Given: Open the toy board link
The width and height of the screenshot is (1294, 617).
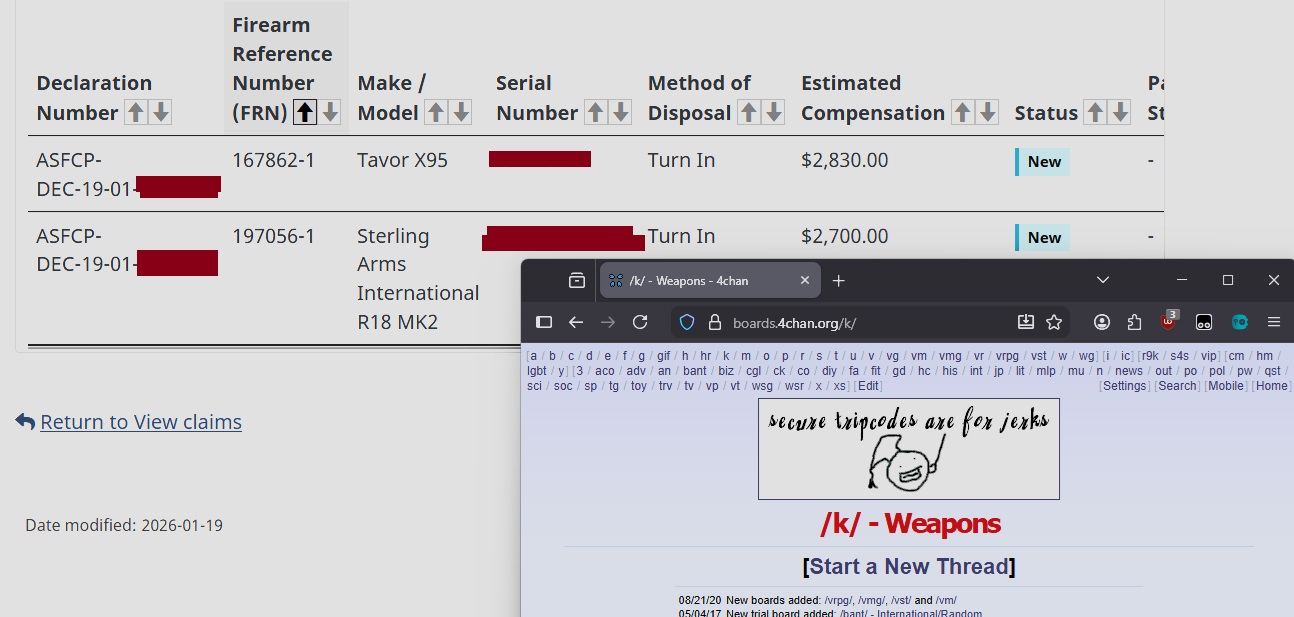Looking at the screenshot, I should (x=638, y=386).
